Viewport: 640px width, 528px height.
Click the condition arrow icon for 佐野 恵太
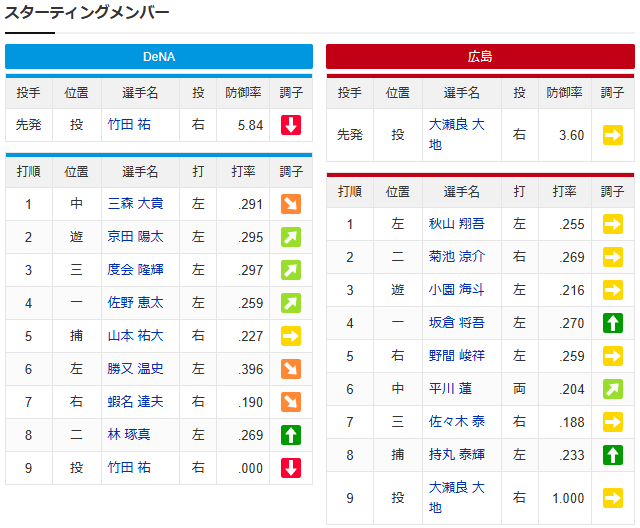coord(291,303)
